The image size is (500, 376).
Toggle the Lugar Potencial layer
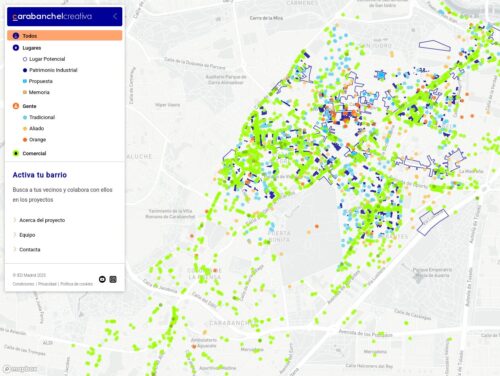click(x=44, y=59)
